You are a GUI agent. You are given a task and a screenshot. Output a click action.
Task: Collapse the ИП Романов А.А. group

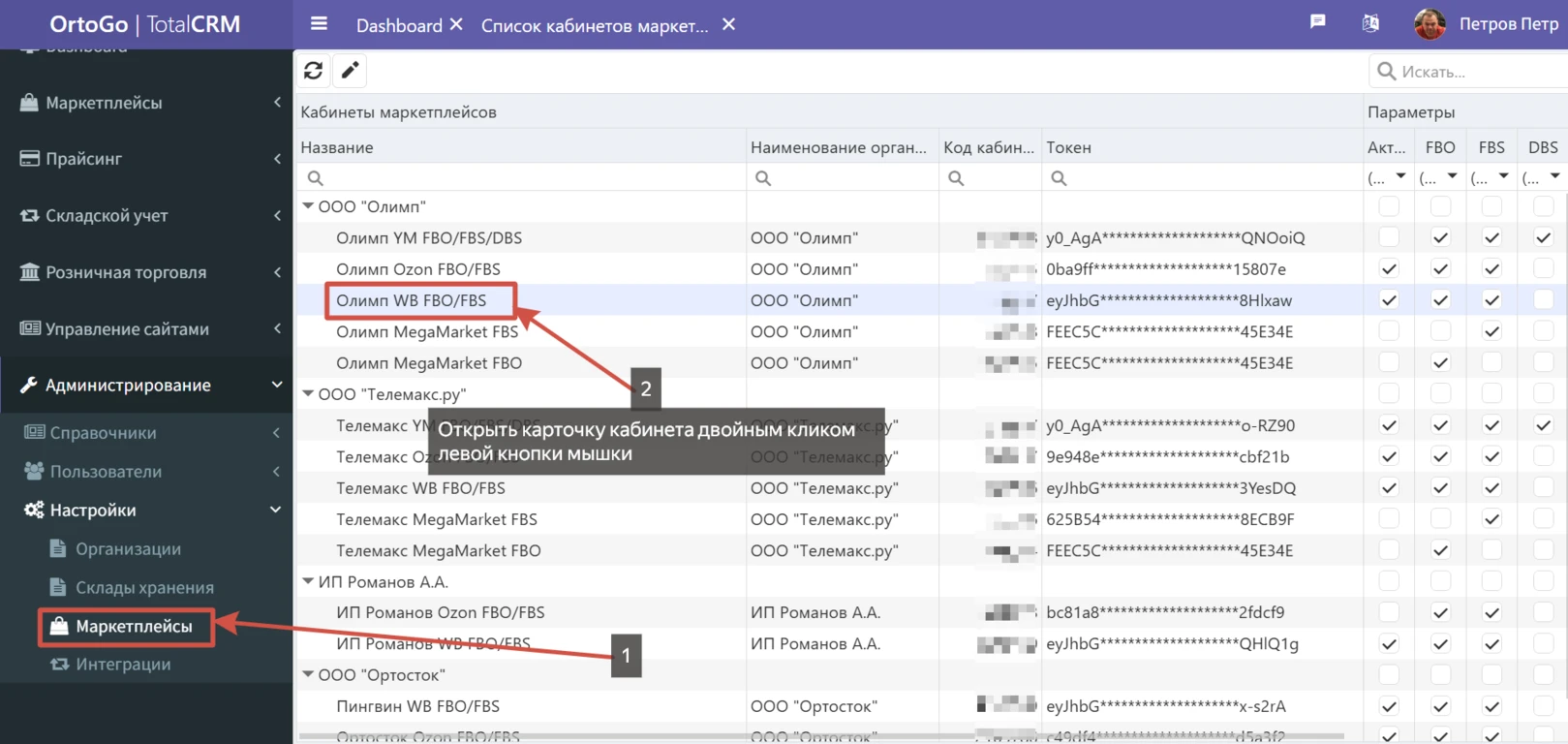308,581
